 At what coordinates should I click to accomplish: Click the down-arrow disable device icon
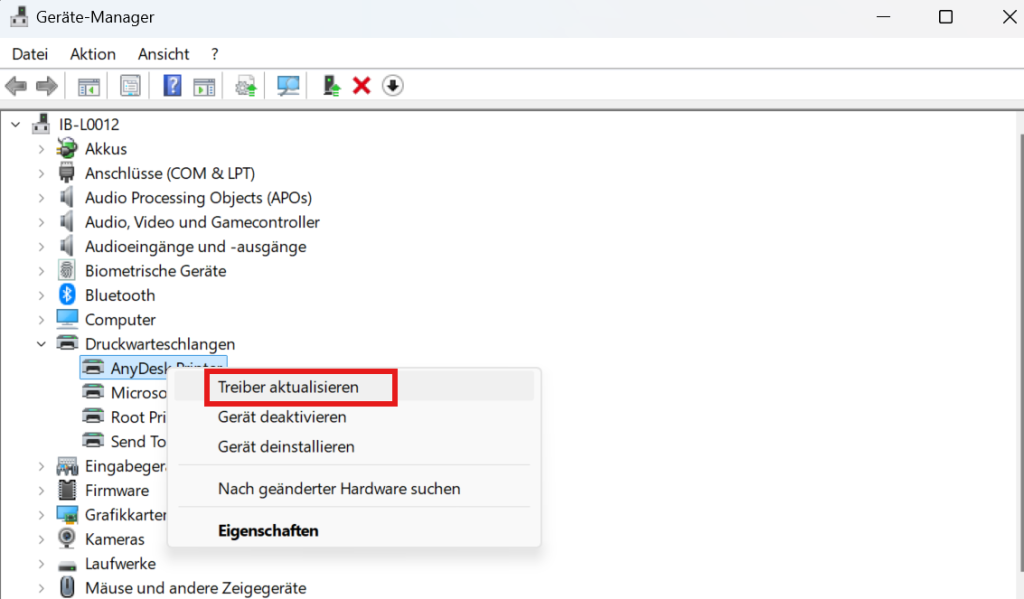392,86
